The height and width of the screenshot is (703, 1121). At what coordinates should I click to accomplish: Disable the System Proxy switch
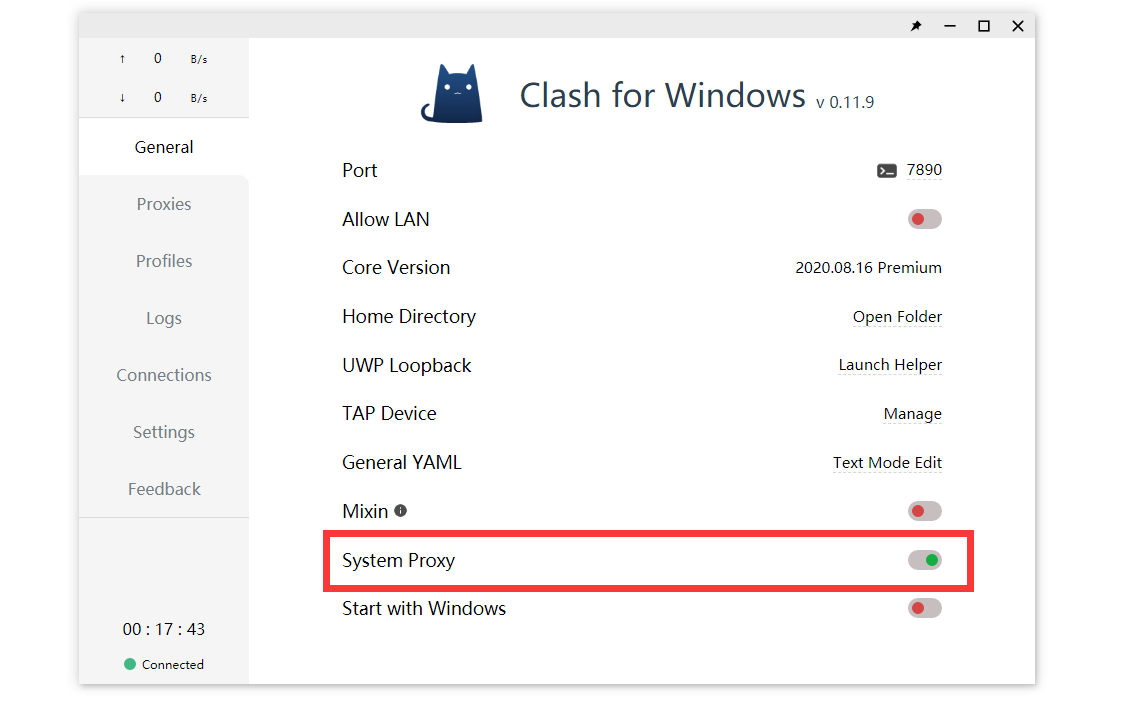coord(924,560)
